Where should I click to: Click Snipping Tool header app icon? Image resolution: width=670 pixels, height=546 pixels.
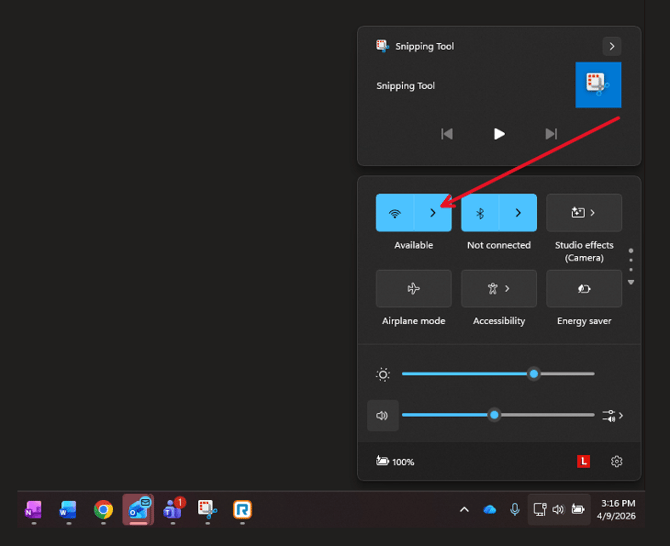382,46
